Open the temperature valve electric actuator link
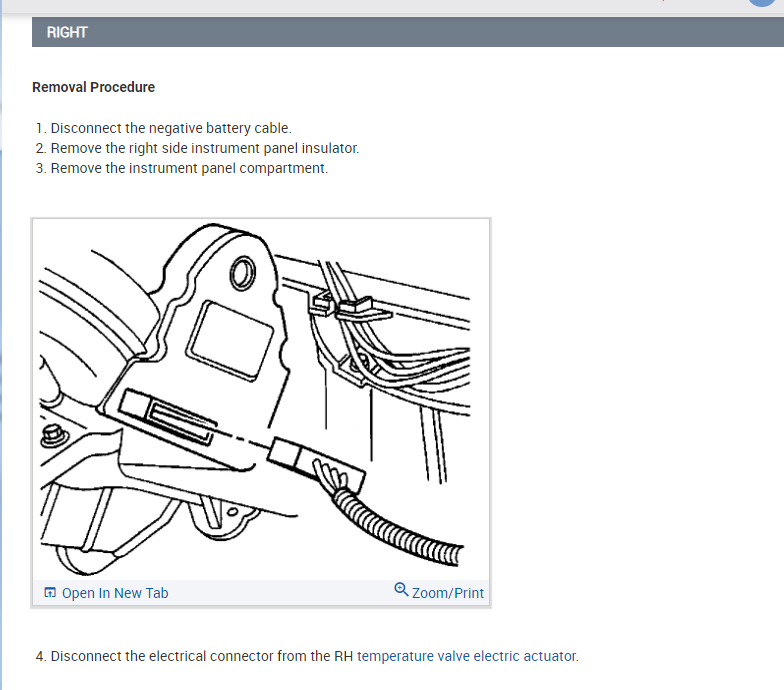 click(x=468, y=656)
